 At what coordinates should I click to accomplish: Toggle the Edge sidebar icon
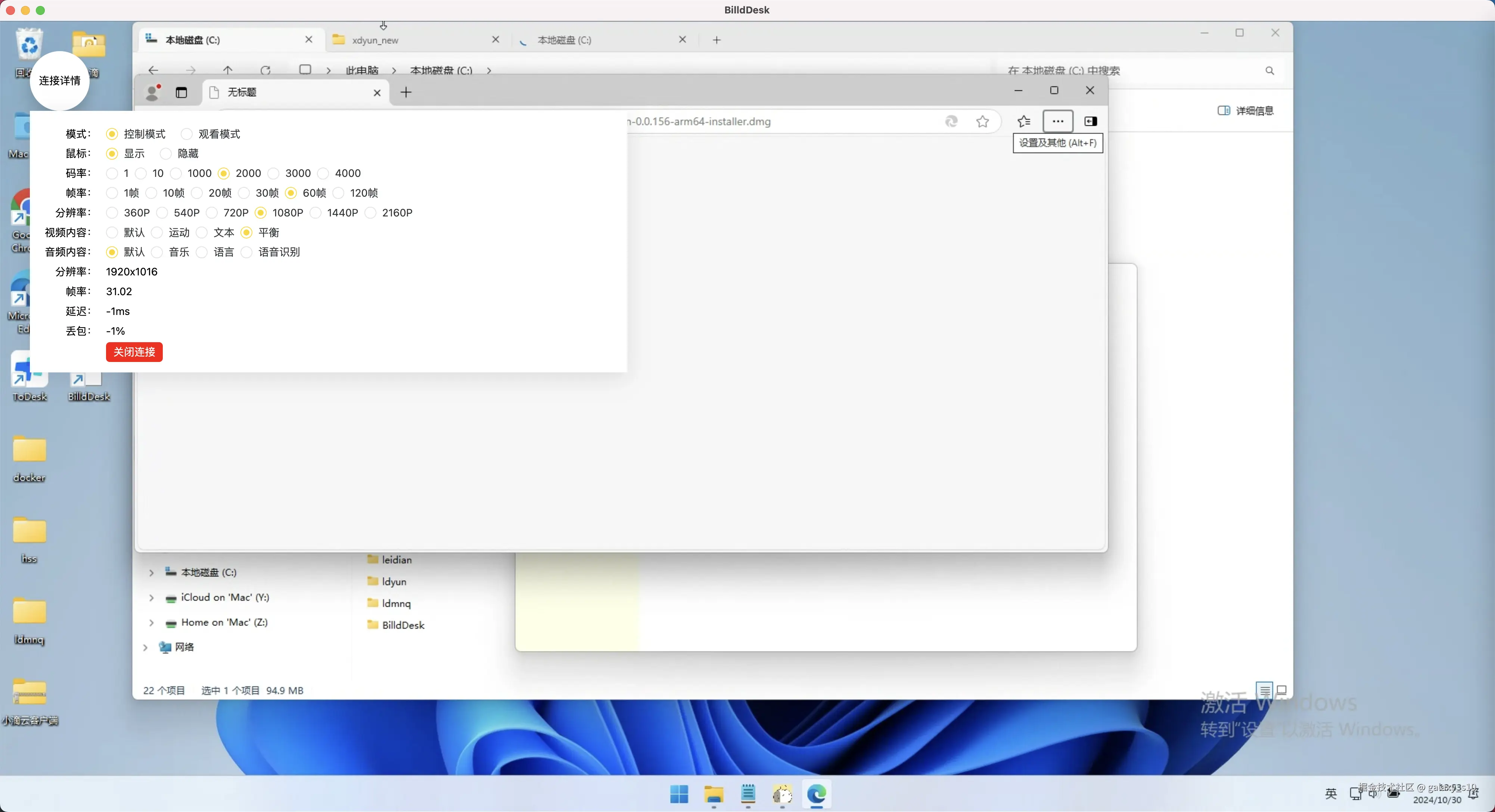[x=1091, y=121]
